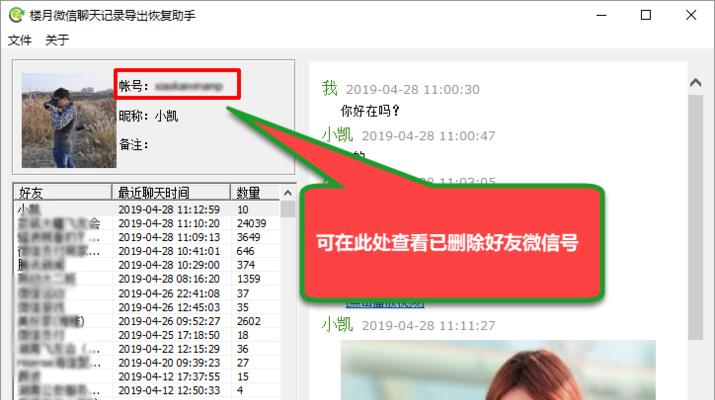Click the chat pane vertical scrollbar thumb
715x400 pixels.
tap(695, 217)
